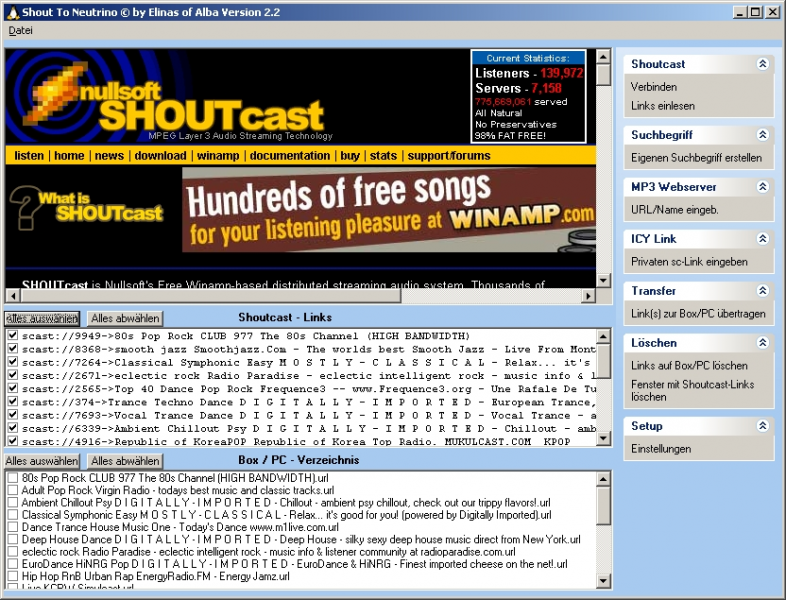Uncheck the Radio Paradise eclectic rock scast link
786x600 pixels.
[13, 375]
